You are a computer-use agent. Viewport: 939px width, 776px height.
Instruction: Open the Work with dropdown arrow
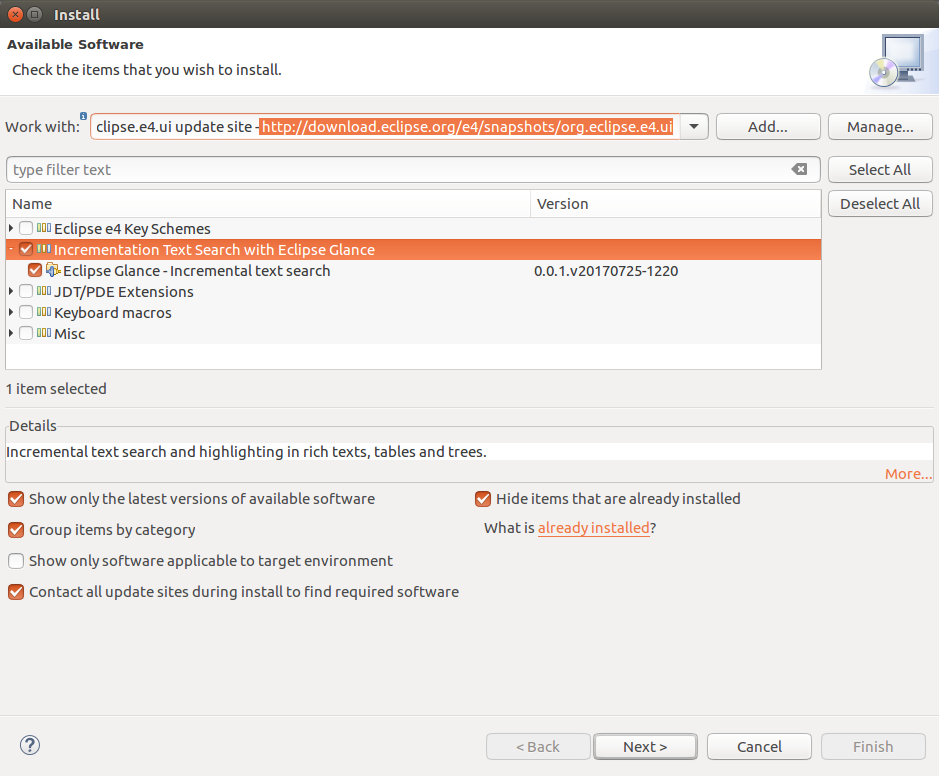click(694, 126)
